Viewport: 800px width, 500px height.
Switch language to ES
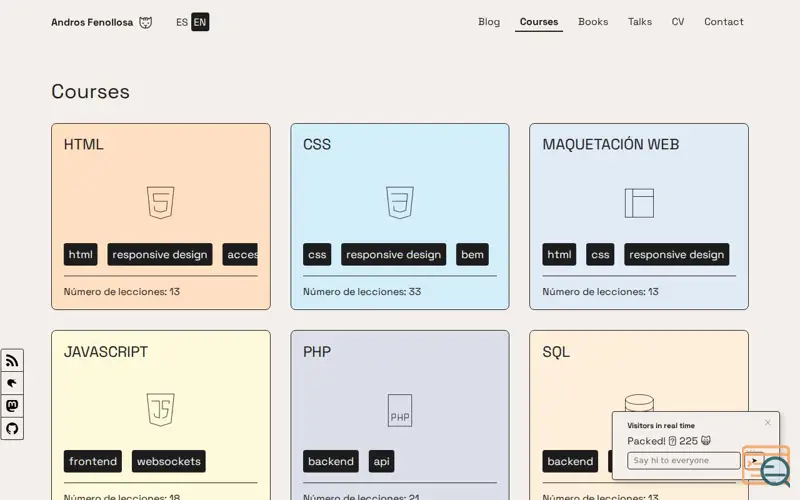tap(182, 22)
